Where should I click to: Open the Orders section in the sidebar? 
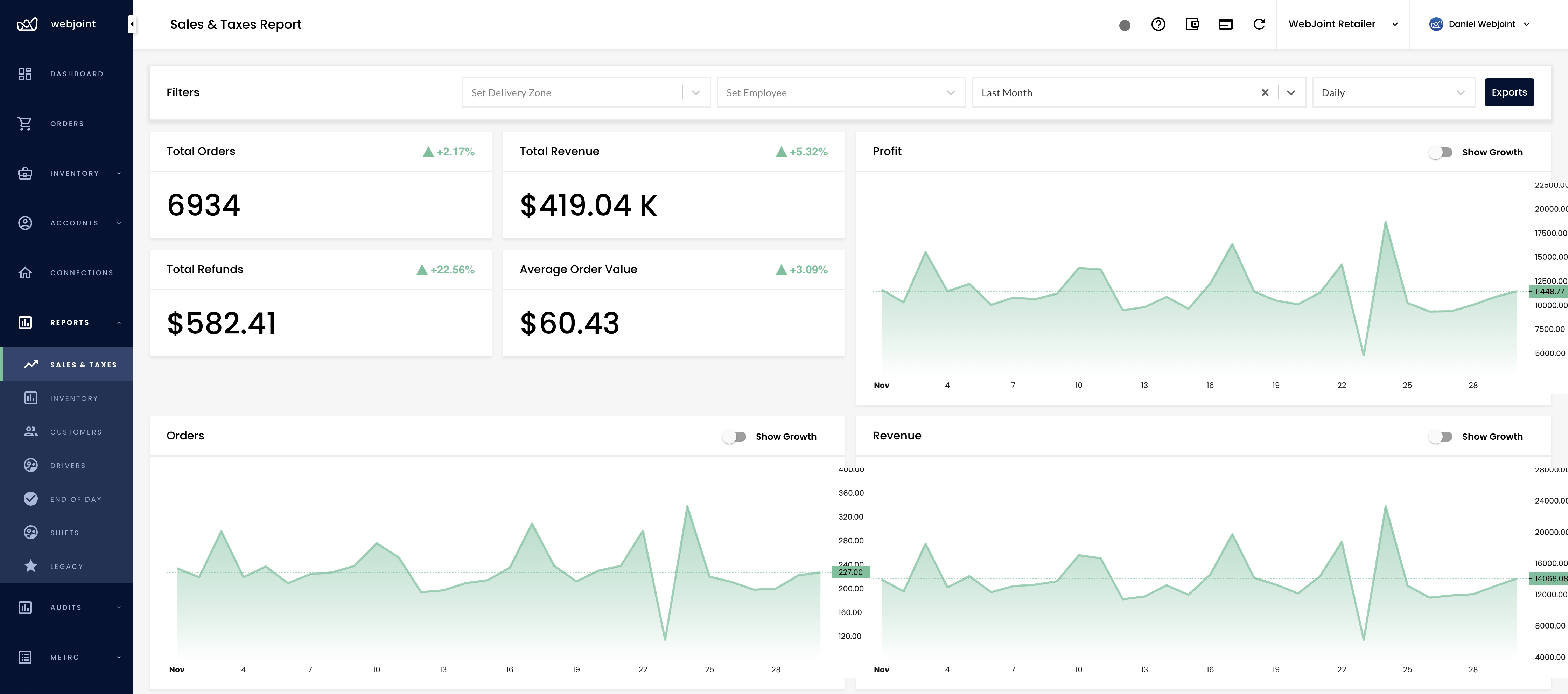pos(25,123)
